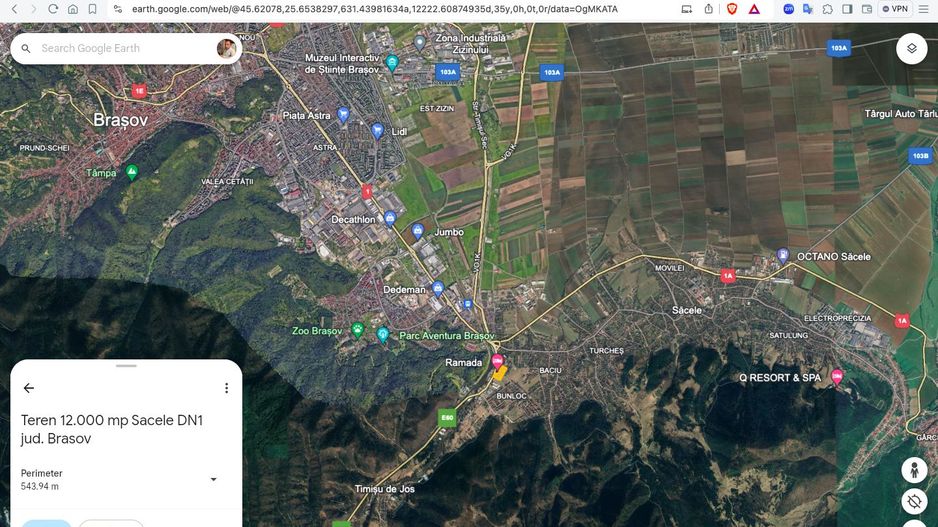Click the Search Google Earth field
The image size is (938, 527).
pos(120,48)
